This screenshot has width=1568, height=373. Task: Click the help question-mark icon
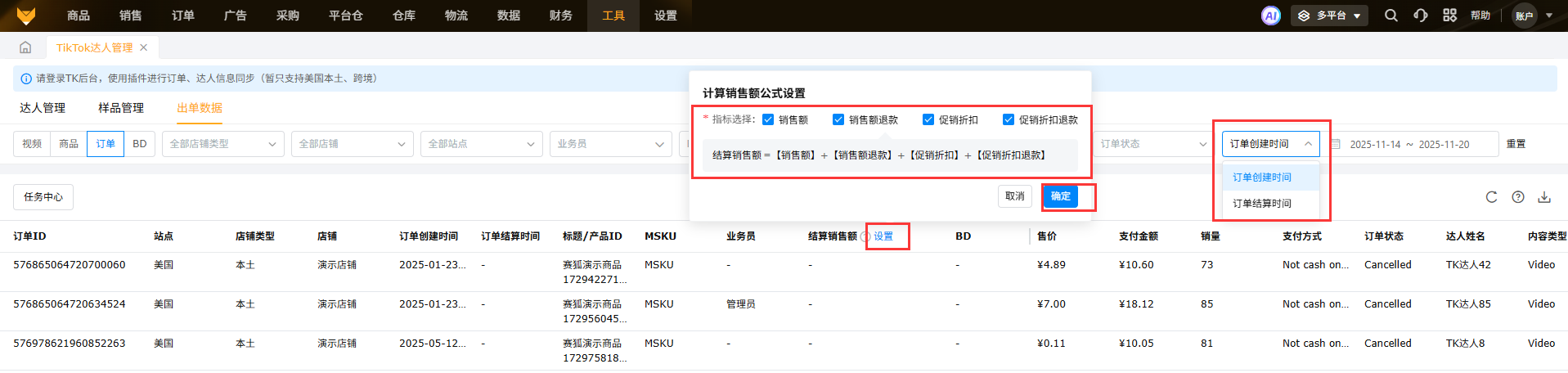[1518, 197]
